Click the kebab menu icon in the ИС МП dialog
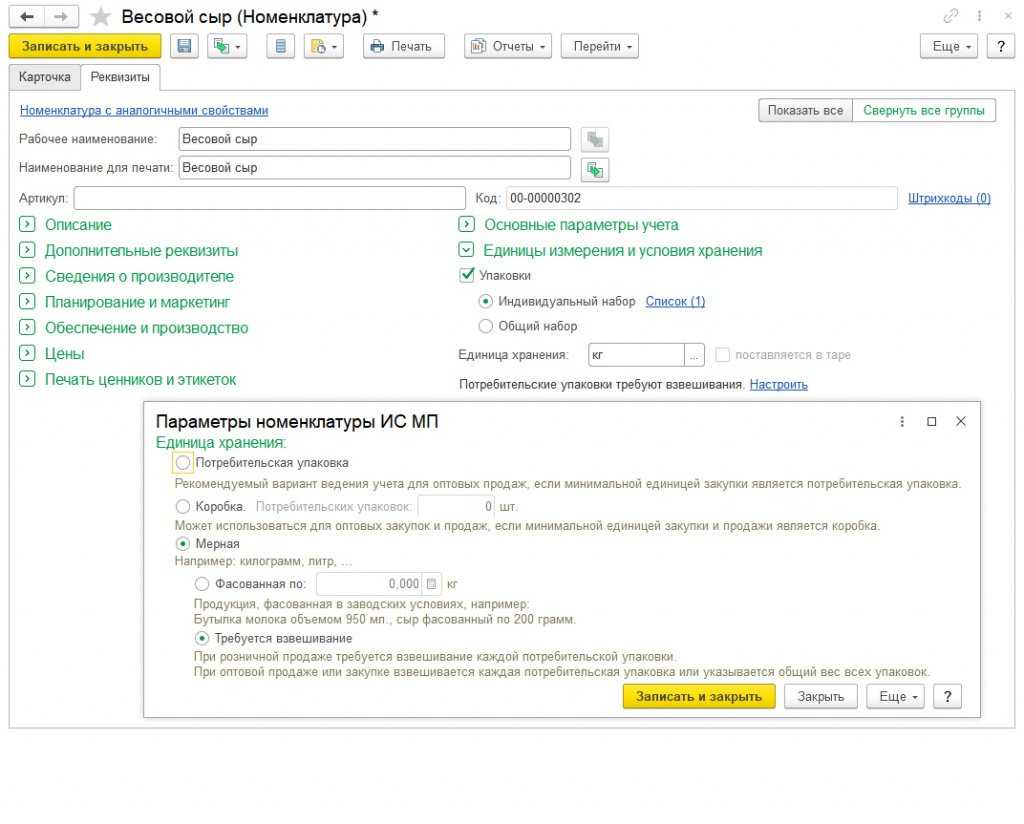The image size is (1024, 824). coord(902,422)
